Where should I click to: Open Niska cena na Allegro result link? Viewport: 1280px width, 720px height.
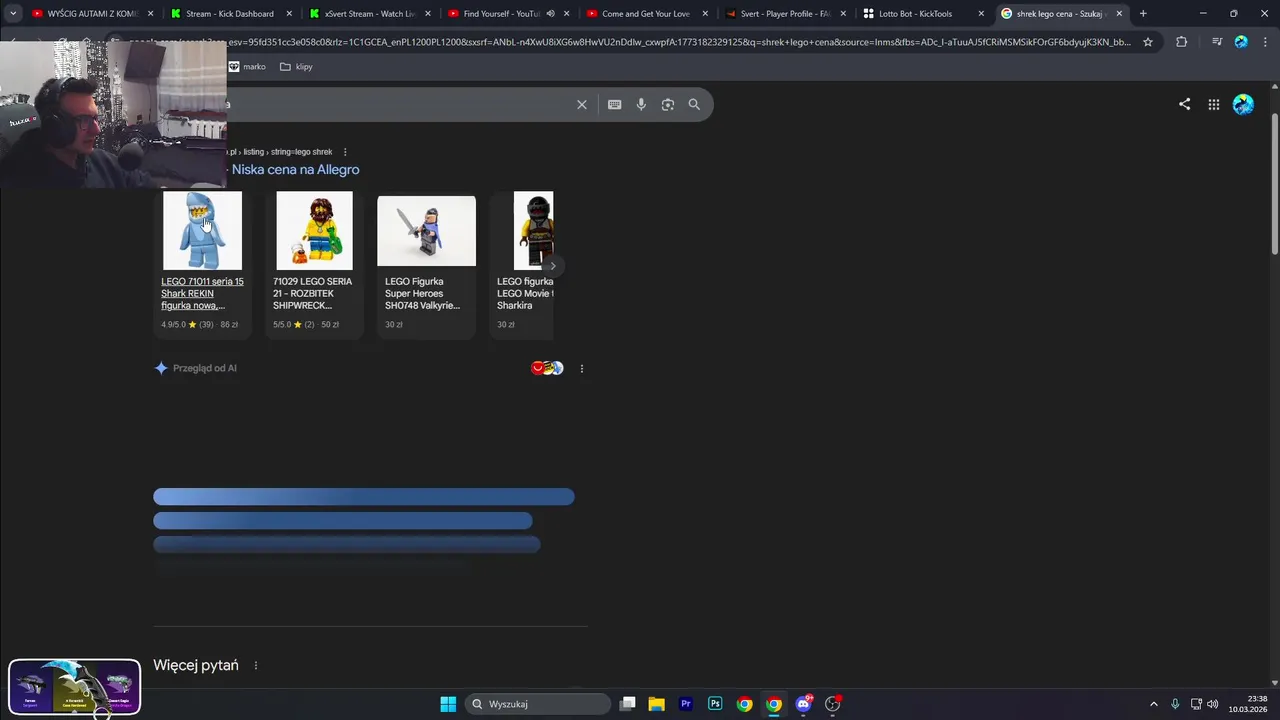coord(295,170)
